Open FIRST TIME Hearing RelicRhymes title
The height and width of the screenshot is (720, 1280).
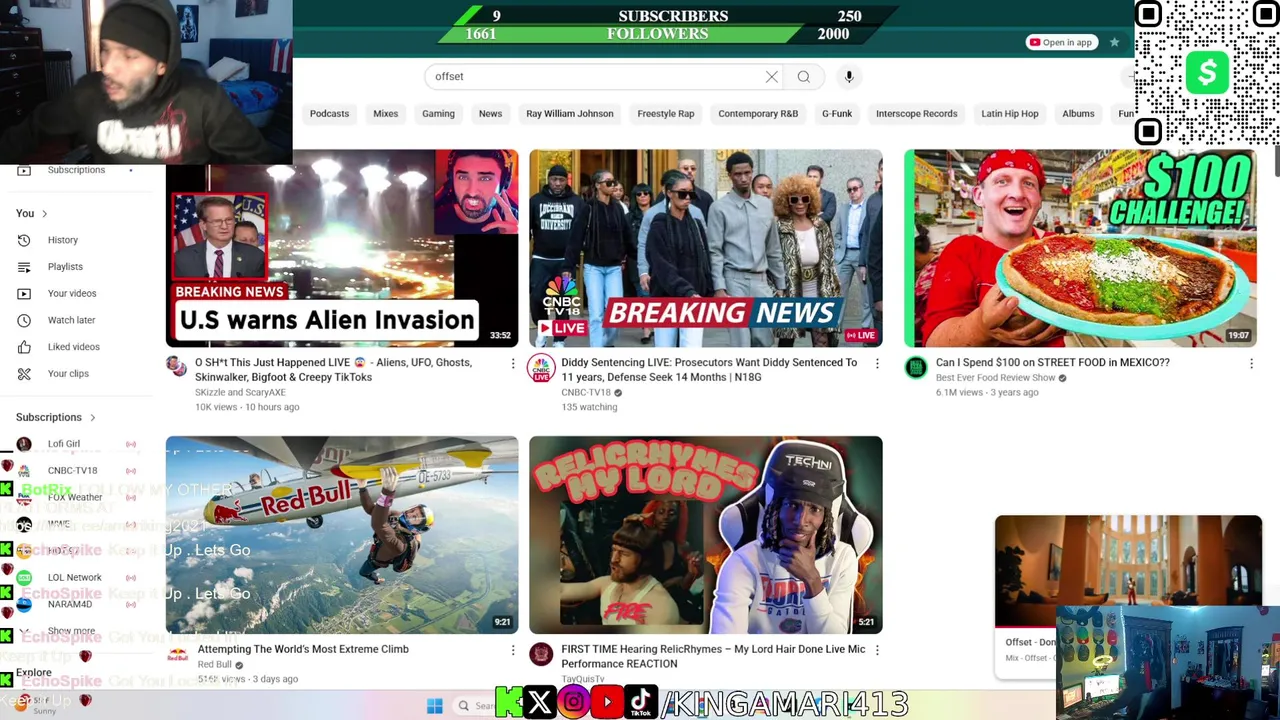713,656
